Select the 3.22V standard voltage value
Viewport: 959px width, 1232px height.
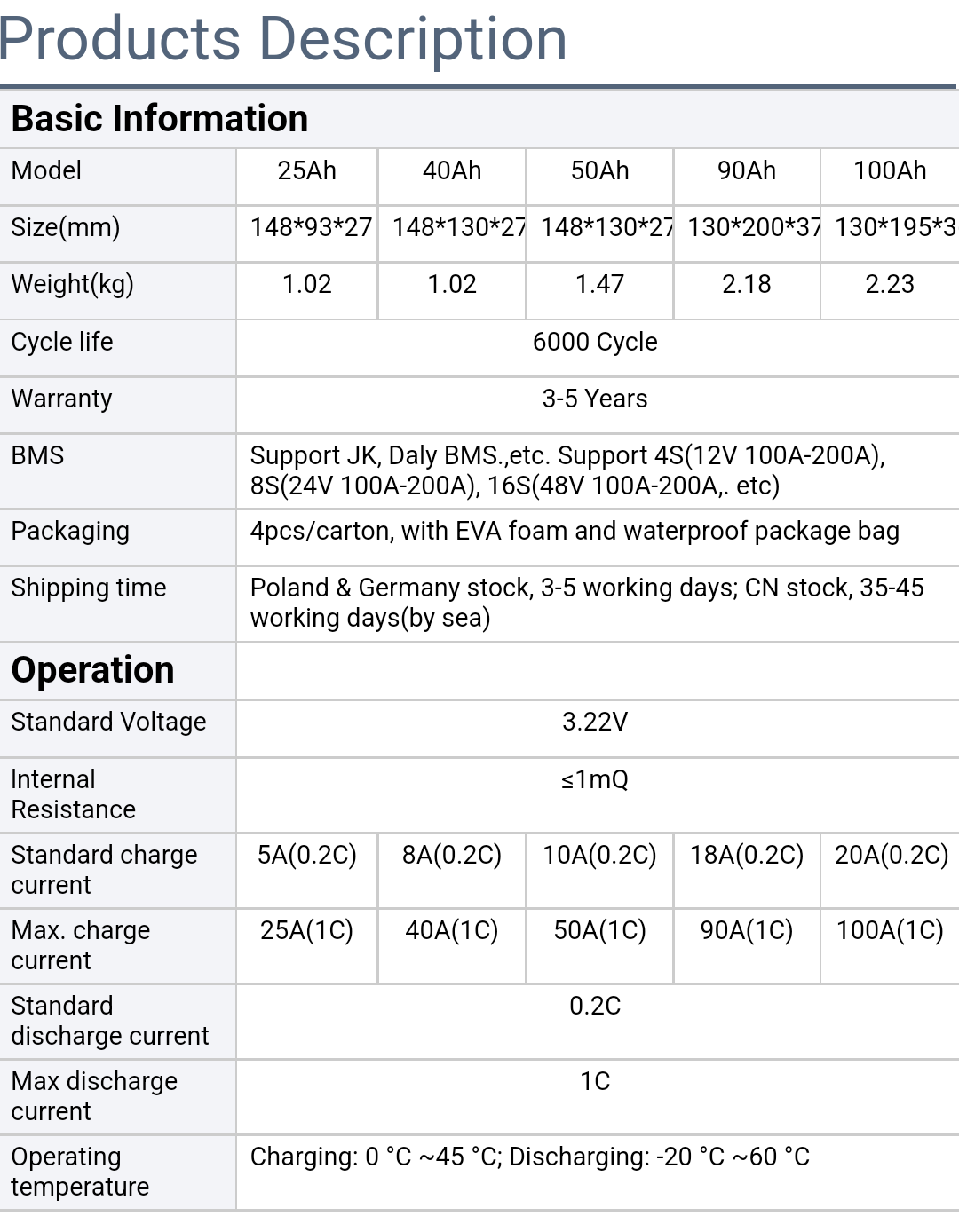pos(595,722)
